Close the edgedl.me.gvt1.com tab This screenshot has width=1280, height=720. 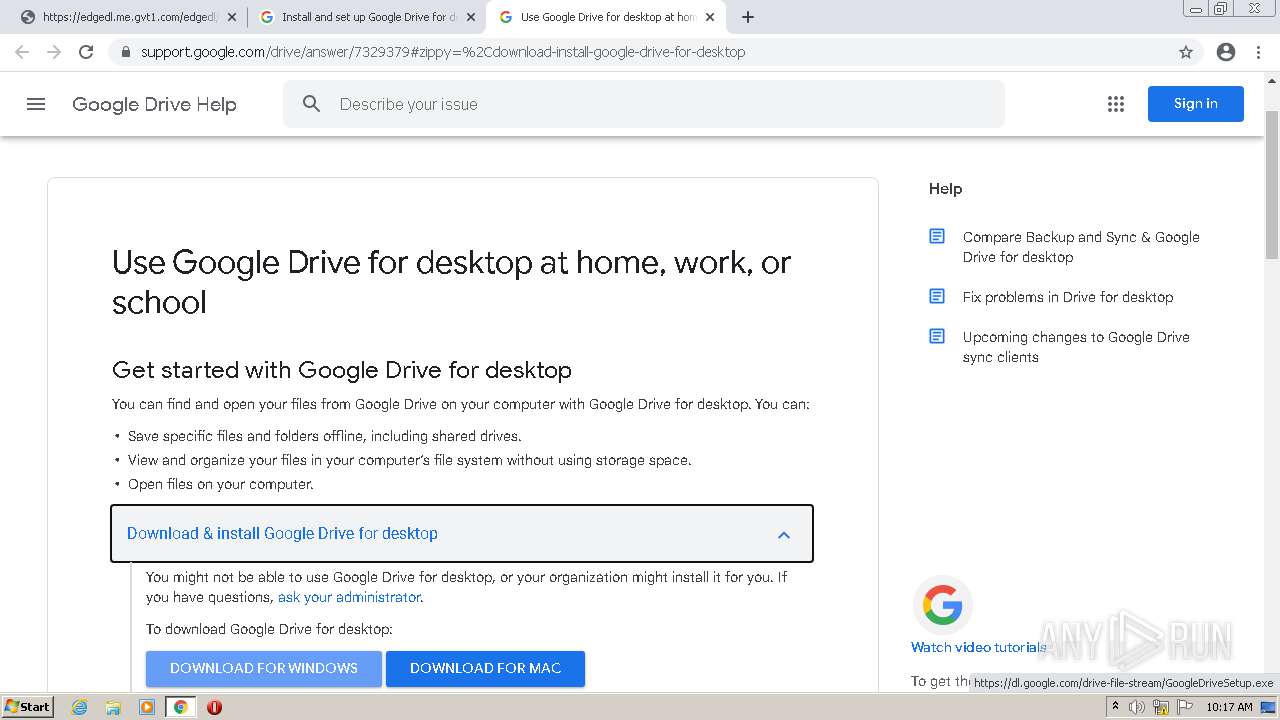(231, 17)
